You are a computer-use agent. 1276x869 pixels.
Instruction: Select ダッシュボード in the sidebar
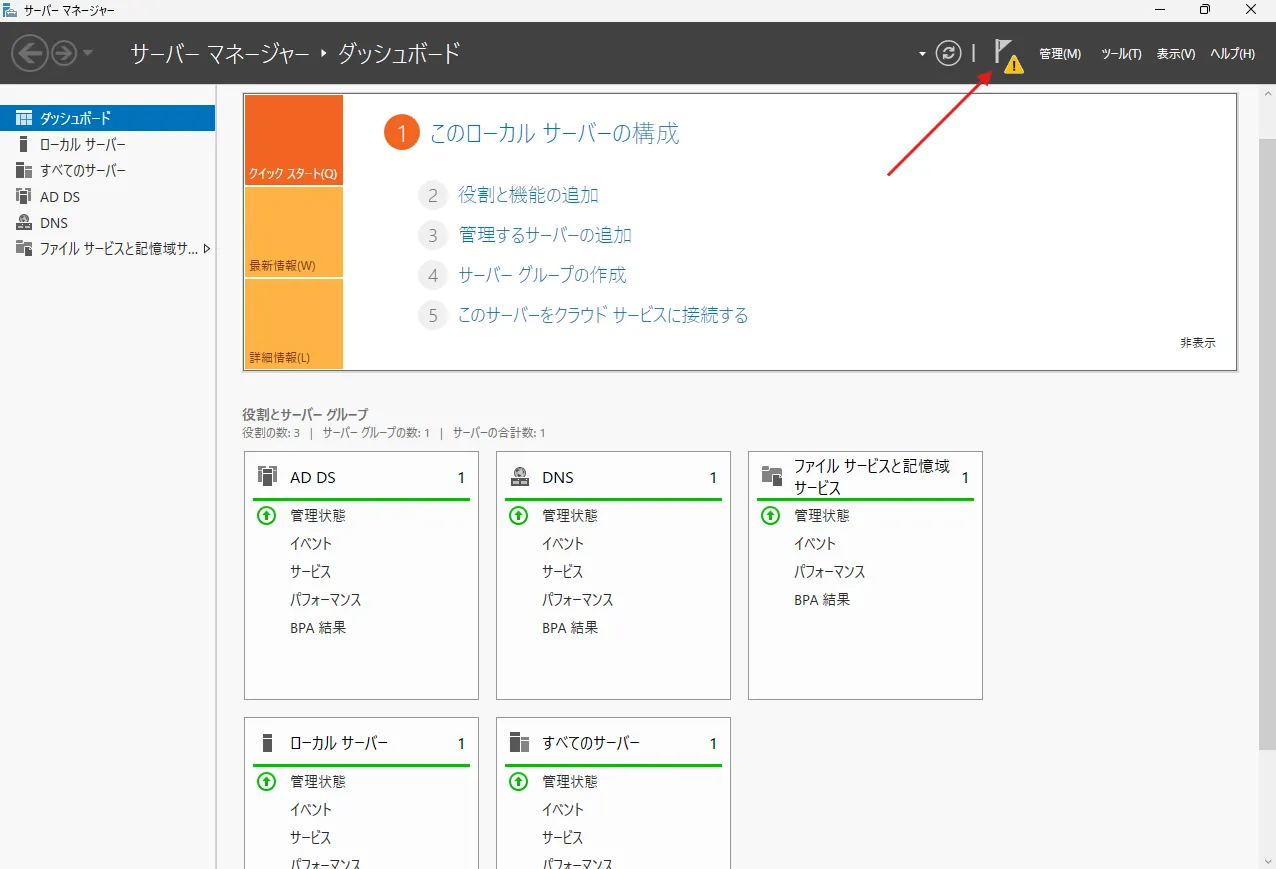pyautogui.click(x=108, y=118)
